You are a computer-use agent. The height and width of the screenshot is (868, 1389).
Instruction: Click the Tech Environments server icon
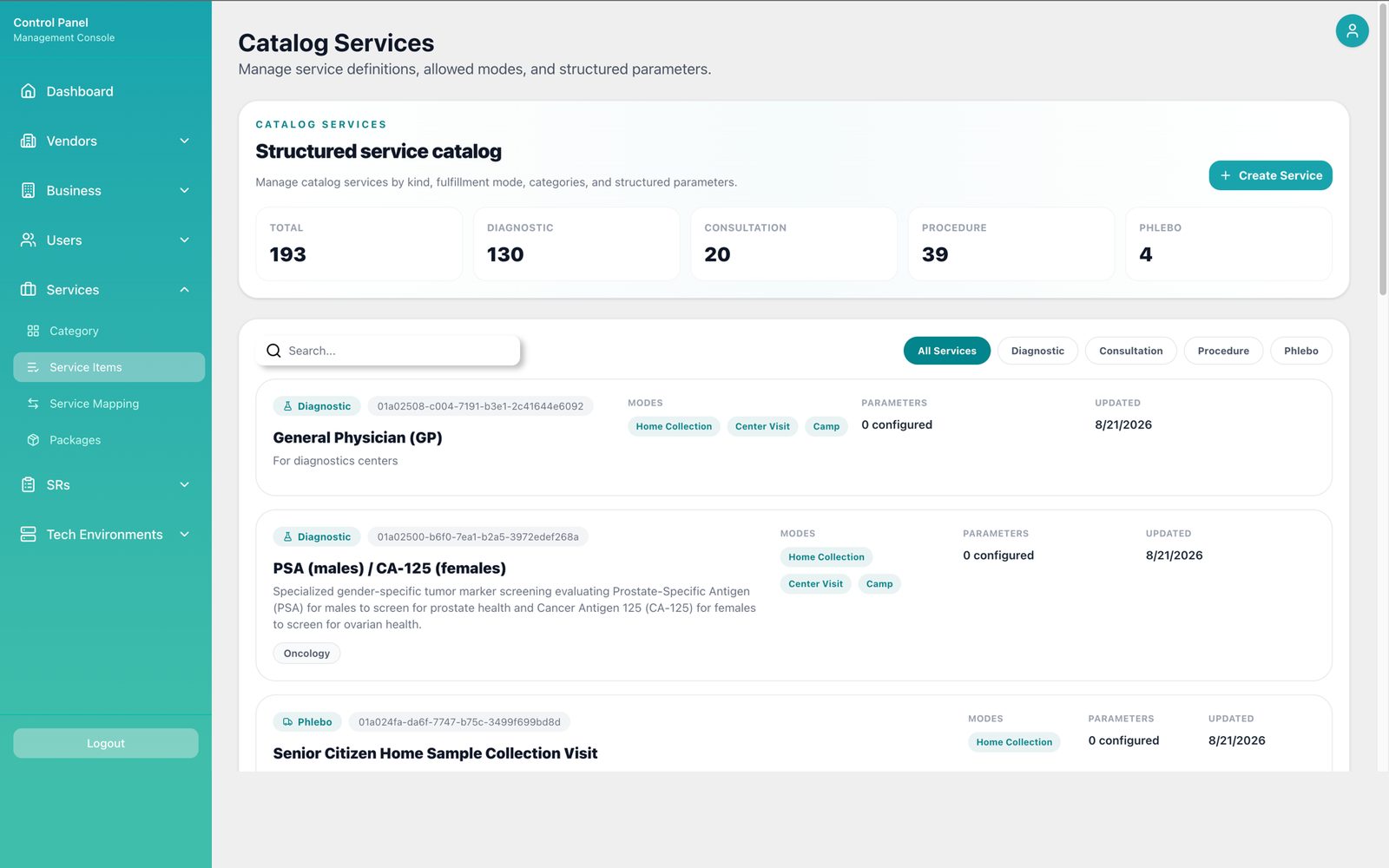coord(29,534)
